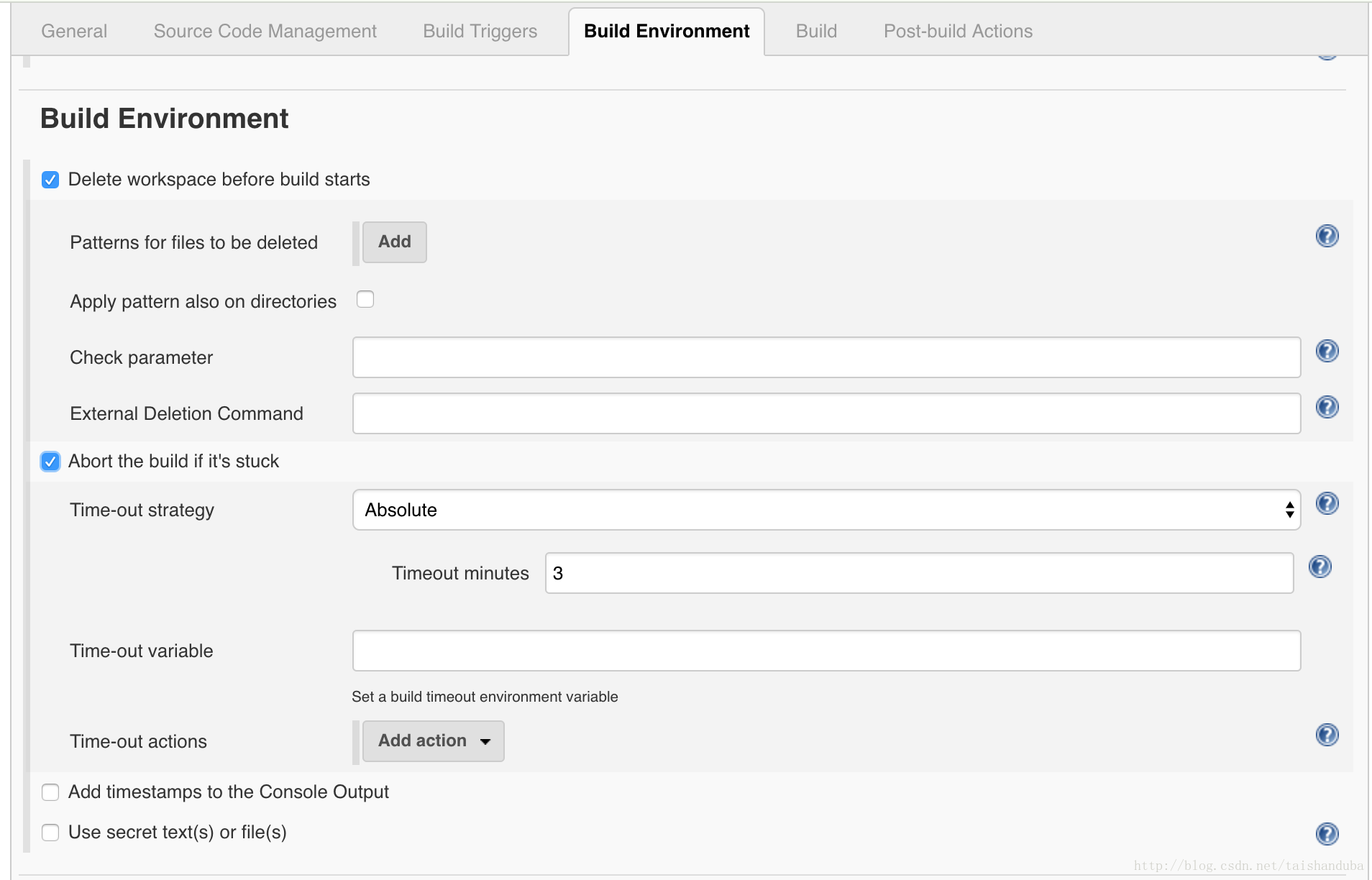Check Use secret text(s) or file(s)

click(x=50, y=833)
